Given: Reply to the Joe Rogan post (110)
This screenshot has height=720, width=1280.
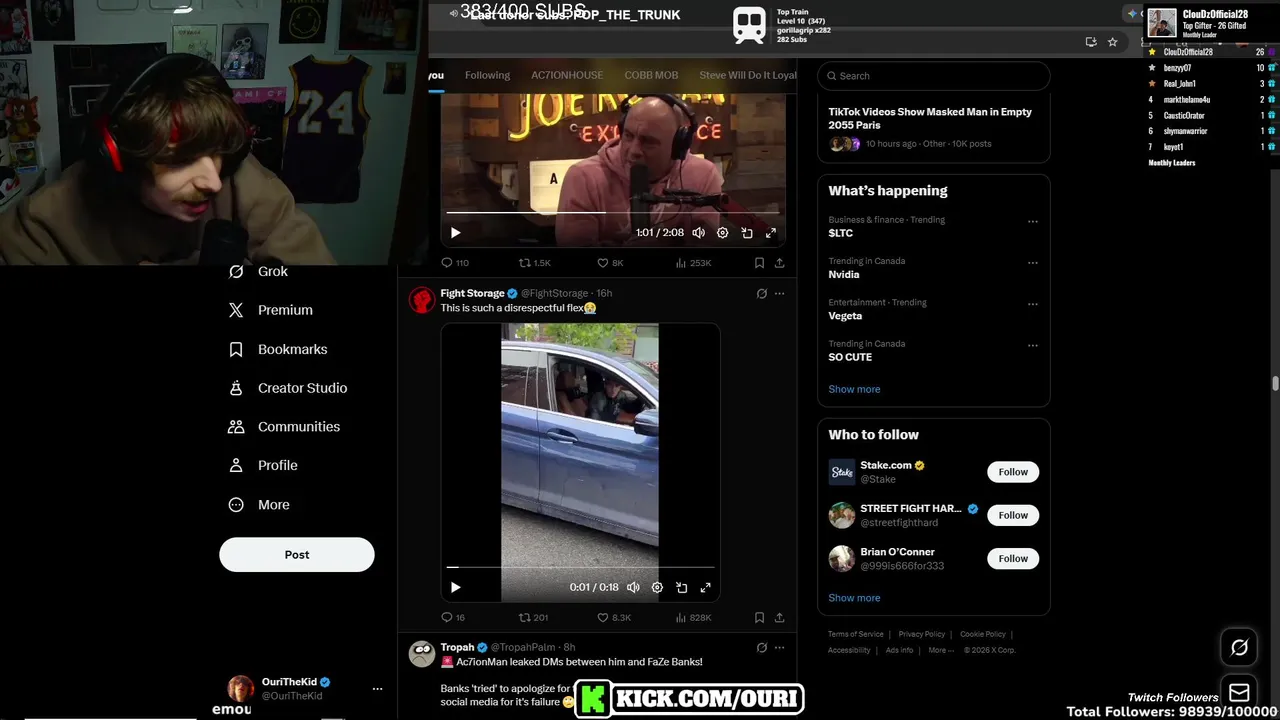Looking at the screenshot, I should [x=455, y=263].
